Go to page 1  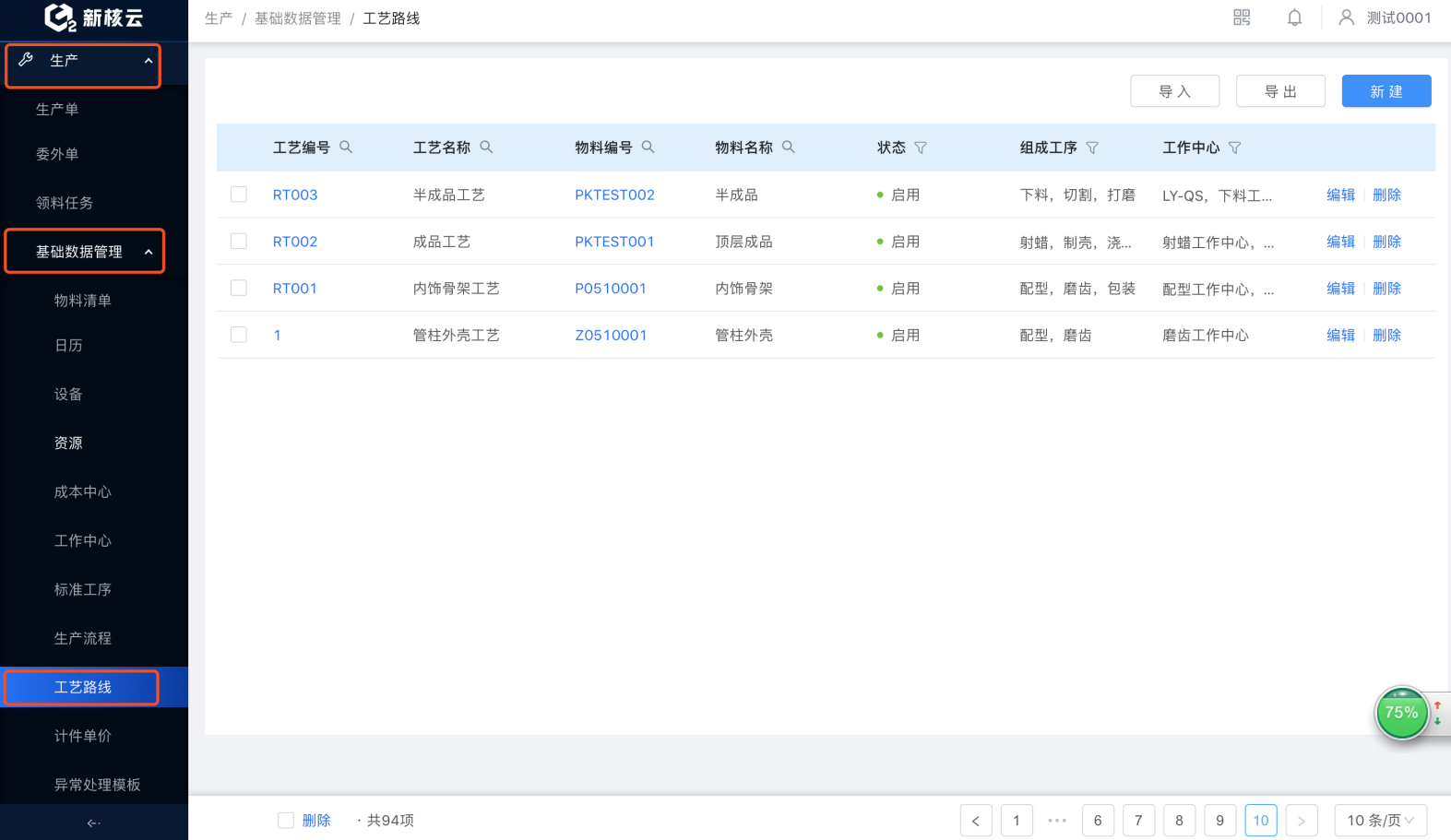(x=1017, y=821)
